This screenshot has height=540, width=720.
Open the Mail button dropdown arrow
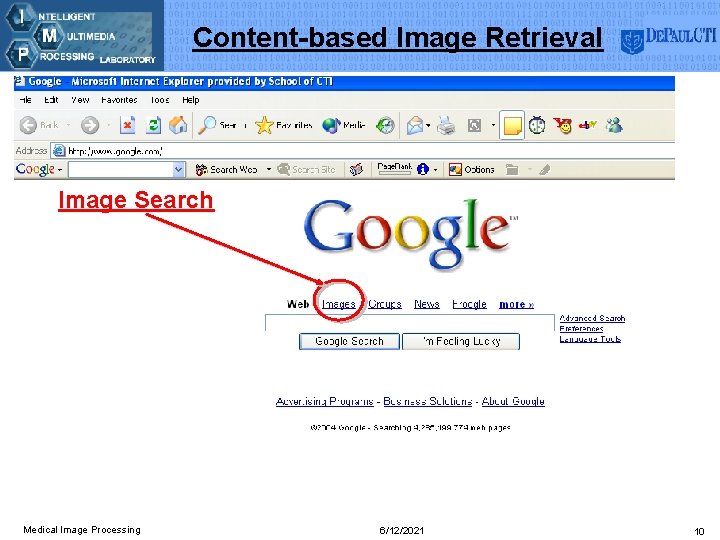(x=428, y=125)
